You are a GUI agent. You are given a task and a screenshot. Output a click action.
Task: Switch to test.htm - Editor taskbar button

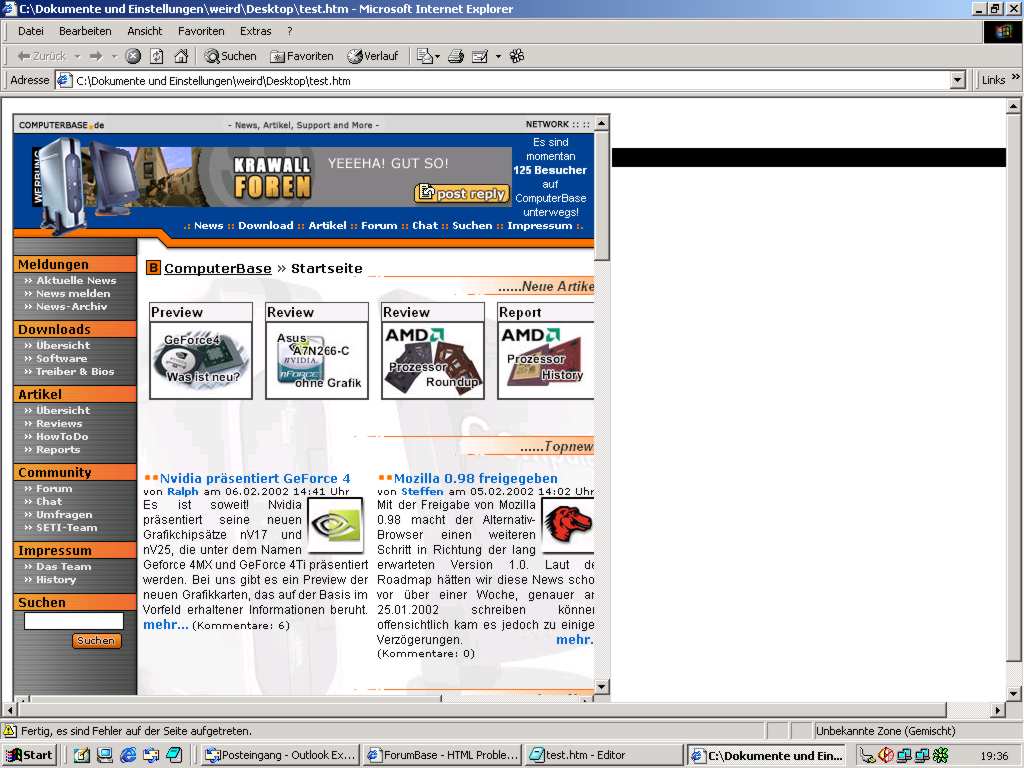tap(604, 756)
